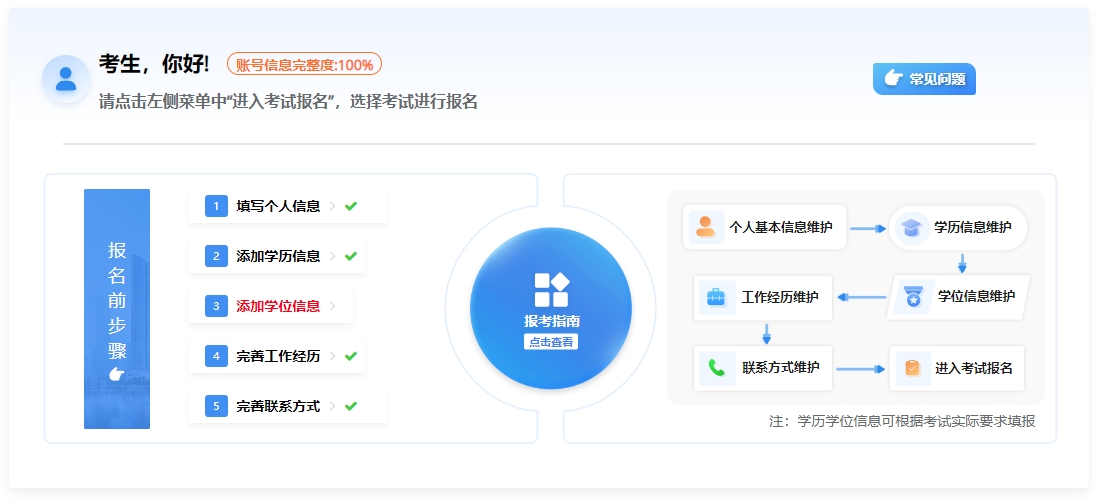Click the green phone icon for 联系方式维护

tap(717, 367)
